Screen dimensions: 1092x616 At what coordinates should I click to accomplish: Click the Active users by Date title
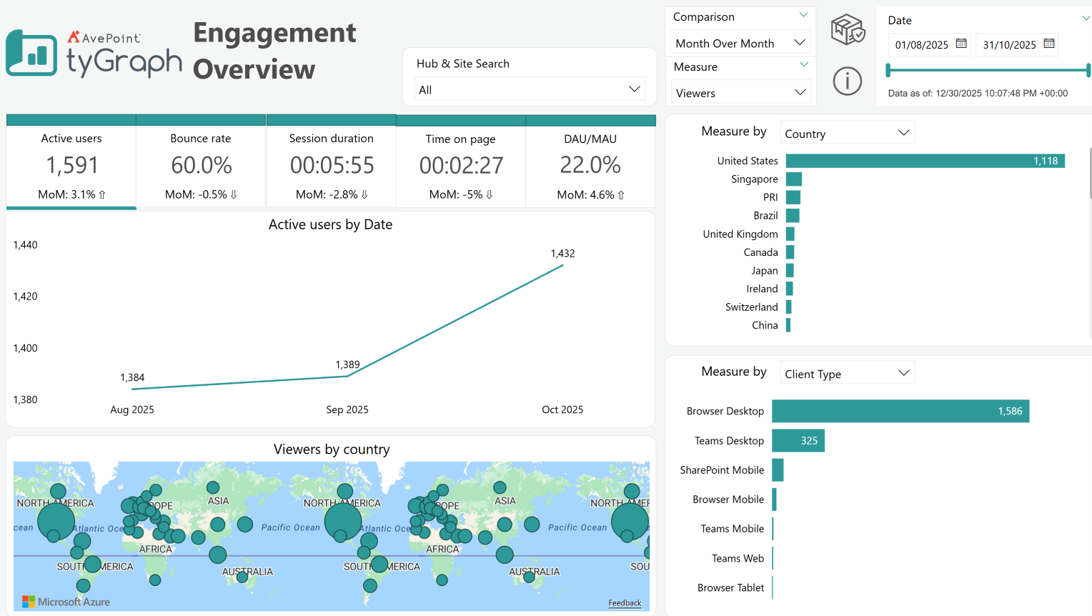click(330, 224)
